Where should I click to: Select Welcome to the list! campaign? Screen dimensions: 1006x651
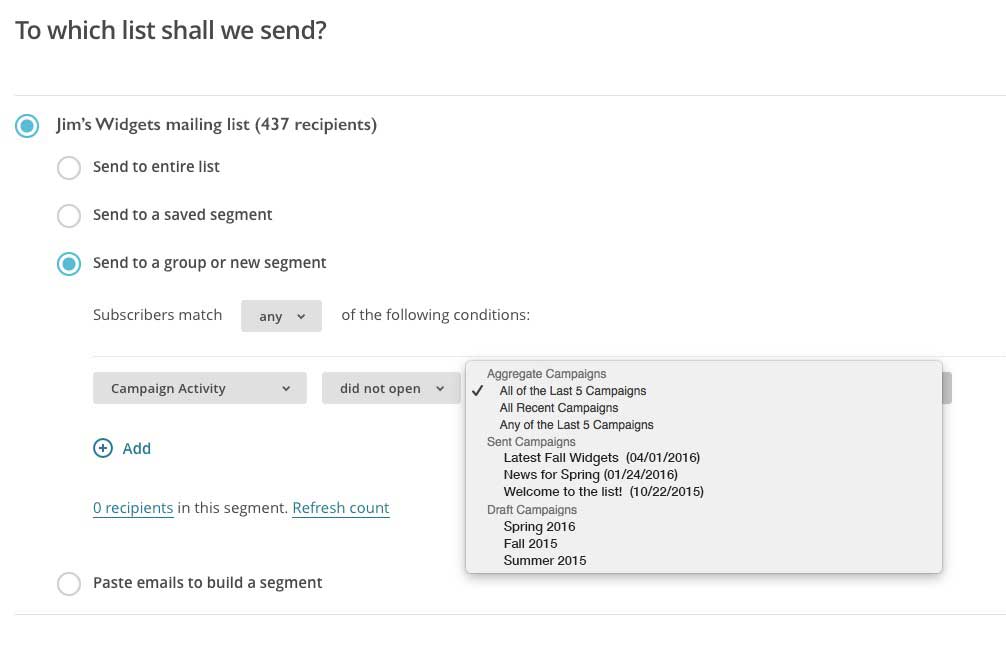[x=603, y=492]
